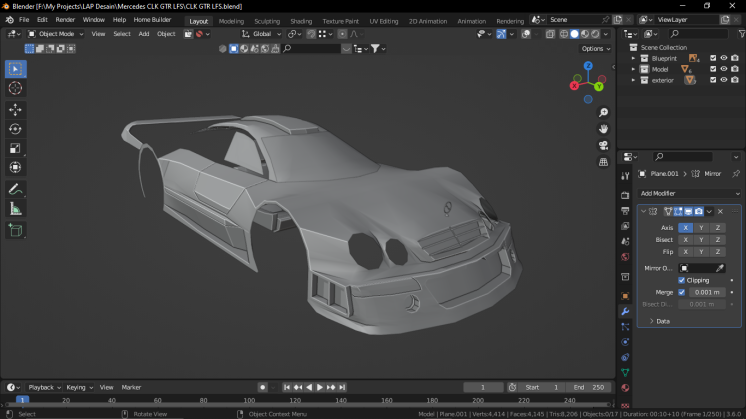Expand the Model collection tree
Viewport: 746px width, 419px height.
tap(634, 69)
